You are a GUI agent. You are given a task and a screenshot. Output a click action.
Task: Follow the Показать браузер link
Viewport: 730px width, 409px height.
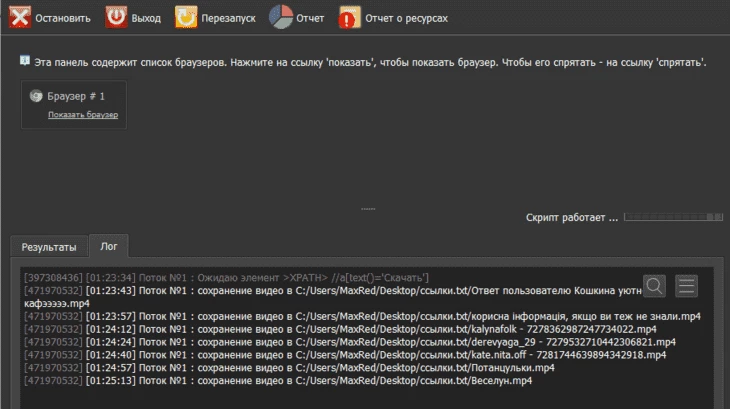click(x=83, y=115)
